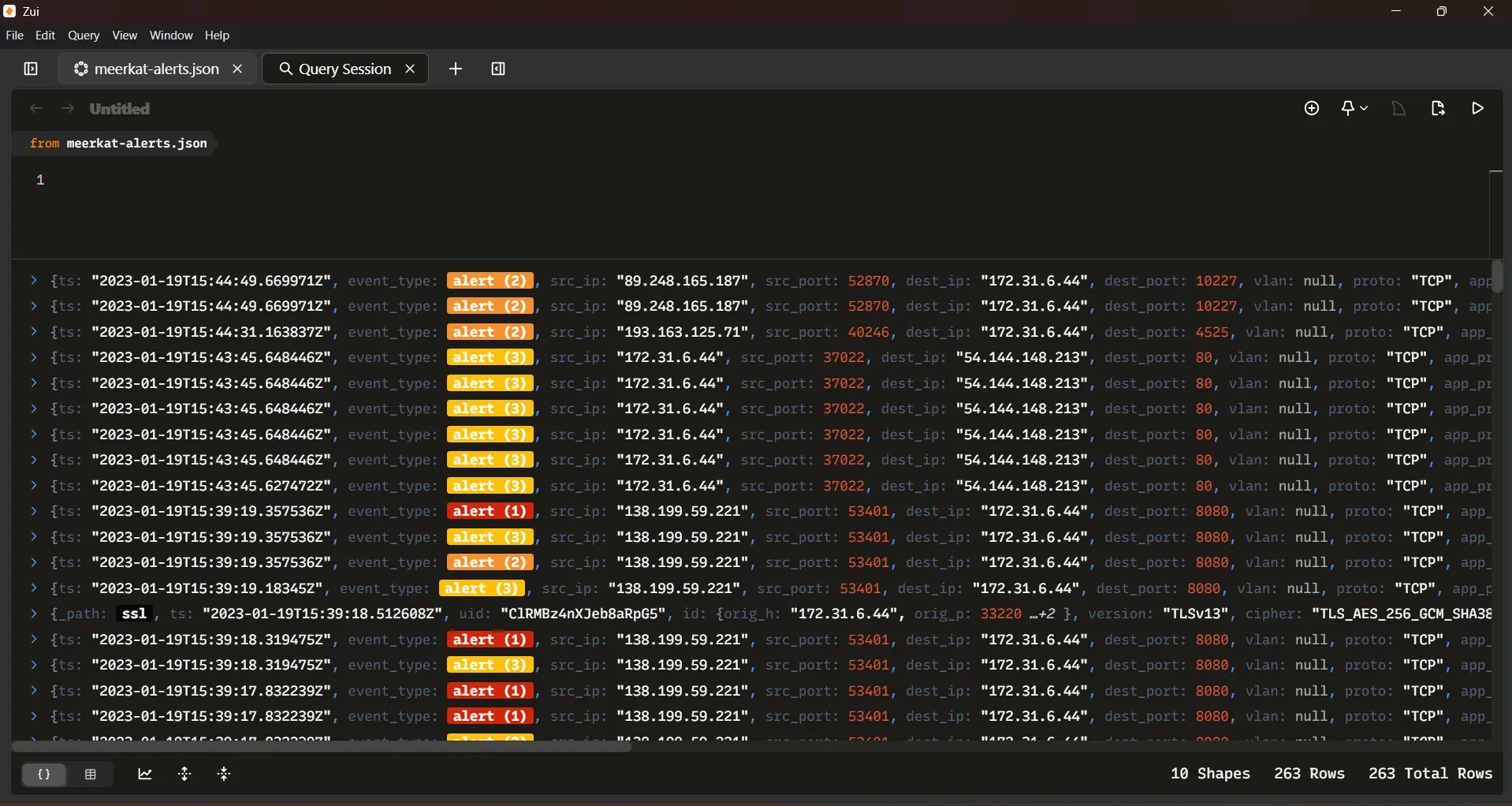
Task: Create a new query pin via plus circle
Action: tap(1313, 109)
